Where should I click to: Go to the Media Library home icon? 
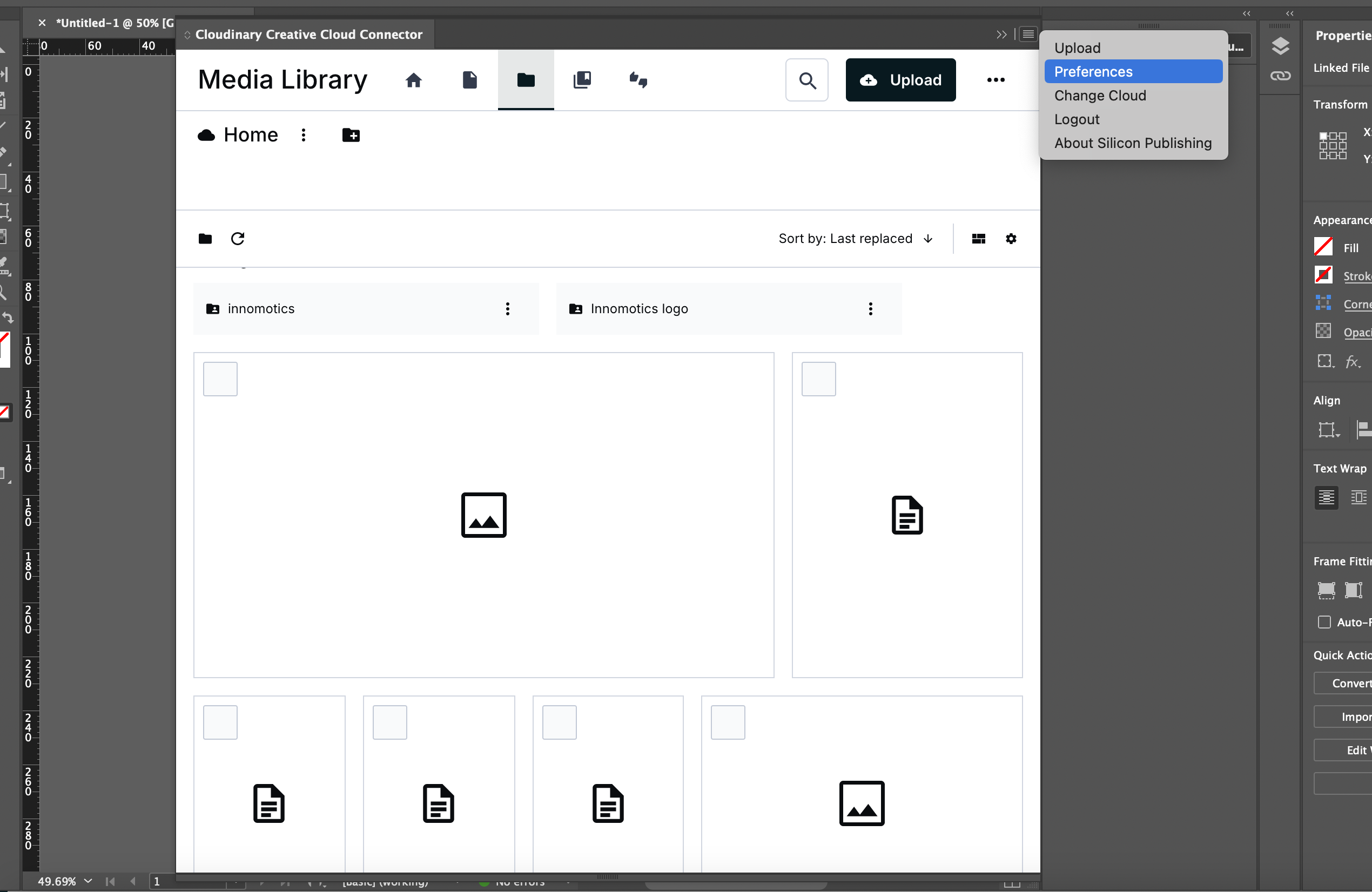point(413,80)
